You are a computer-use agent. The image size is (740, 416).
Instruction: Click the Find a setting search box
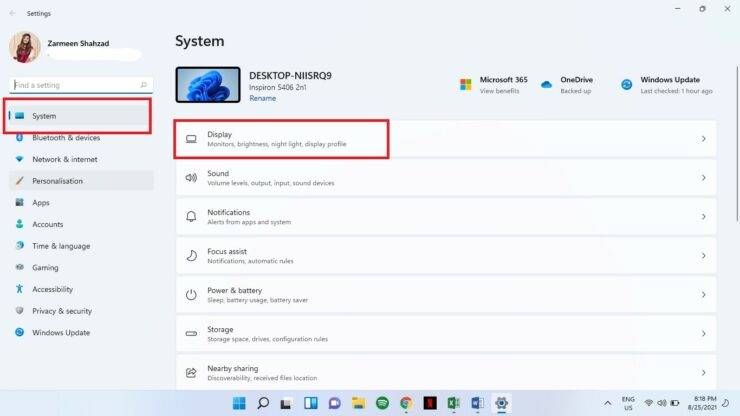[x=75, y=86]
